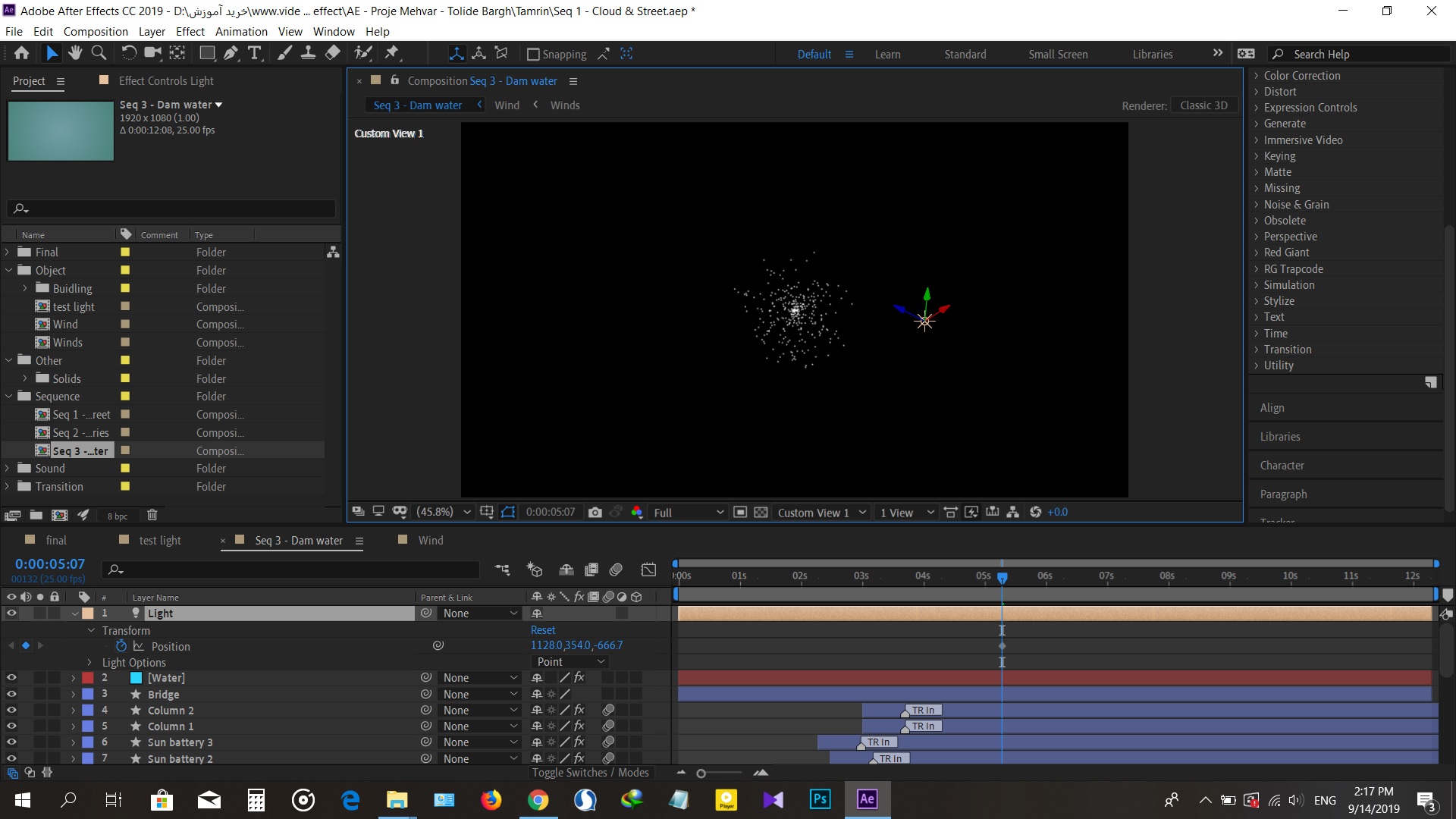Toggle visibility eye icon for Sun battery 3
The image size is (1456, 819).
[x=11, y=742]
